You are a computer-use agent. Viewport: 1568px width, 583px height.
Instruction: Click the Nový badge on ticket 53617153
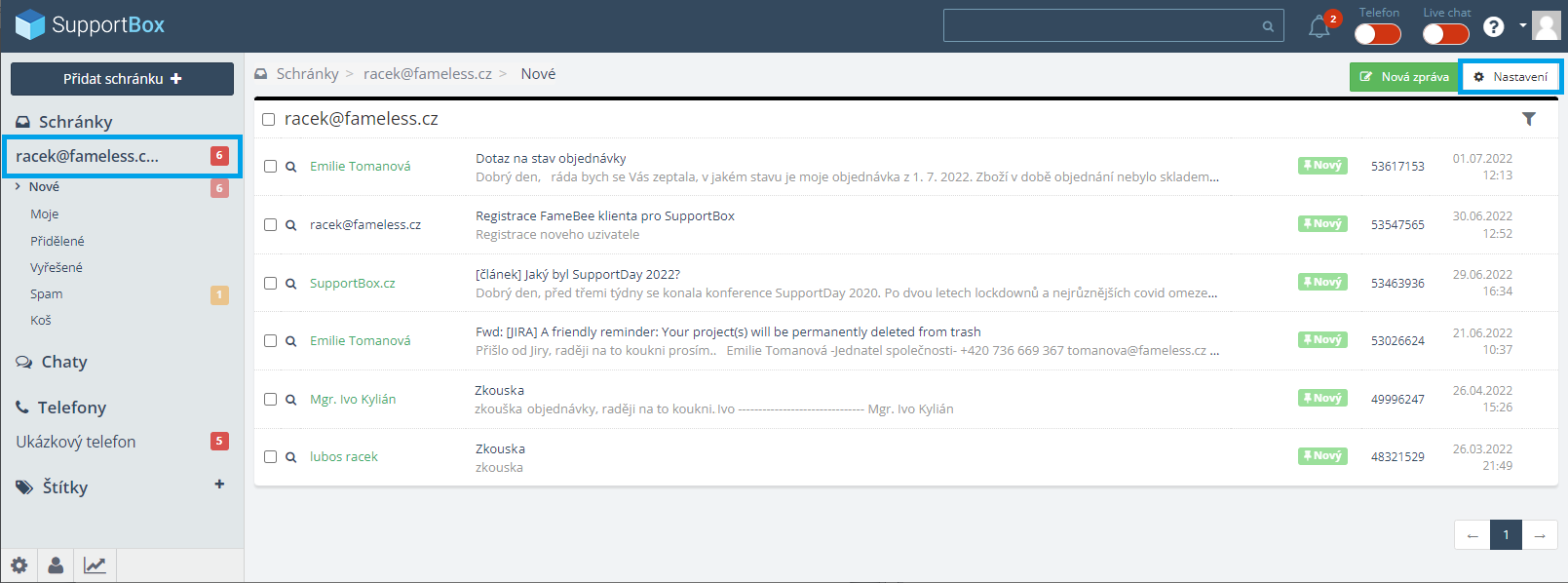tap(1322, 166)
